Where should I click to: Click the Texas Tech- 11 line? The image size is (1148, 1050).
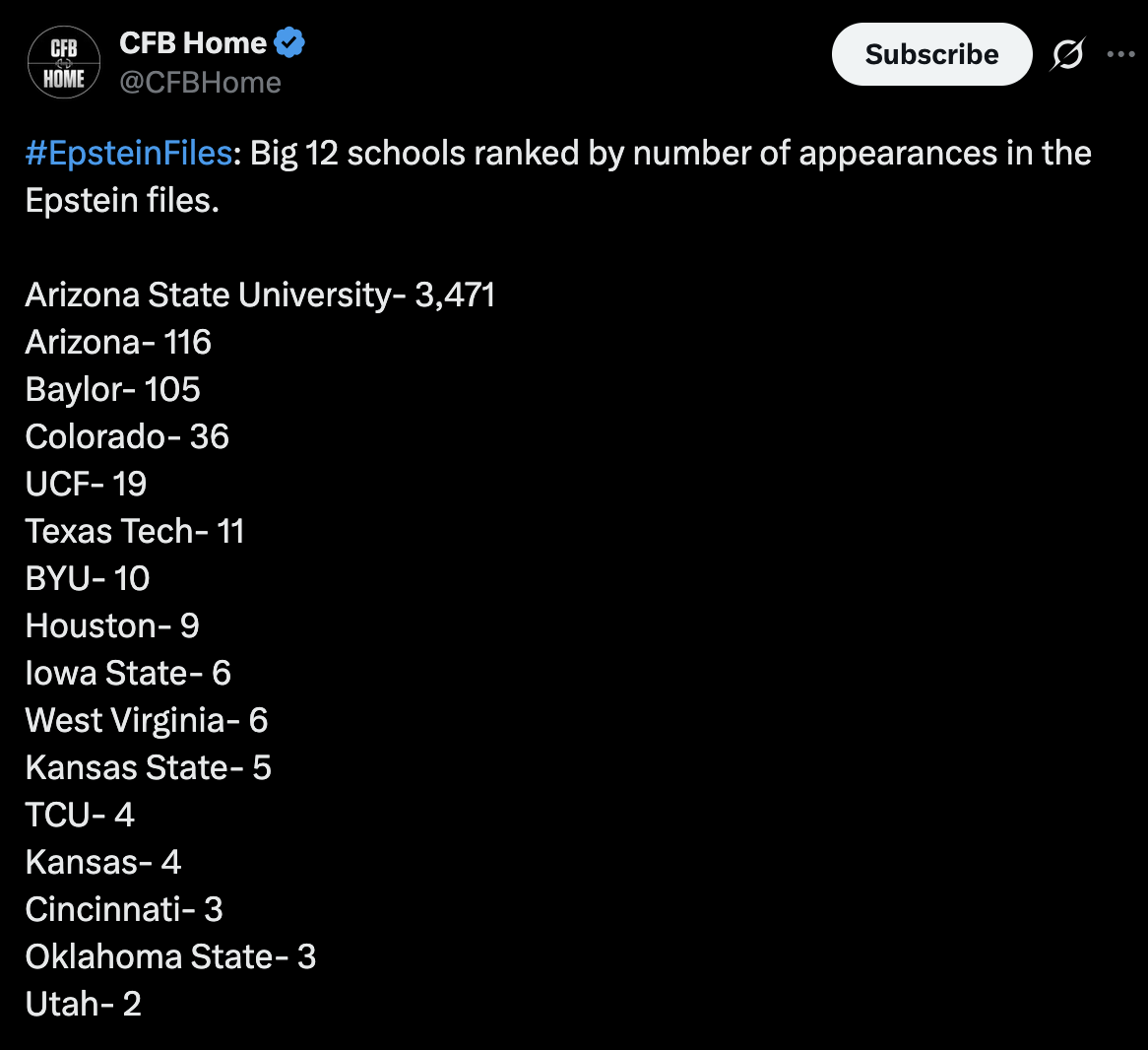135,532
